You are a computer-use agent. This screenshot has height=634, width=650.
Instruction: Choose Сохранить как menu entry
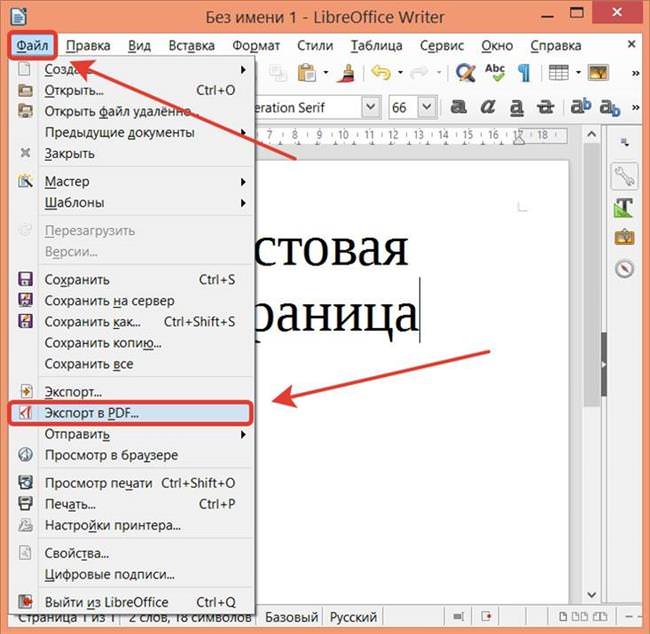click(130, 322)
